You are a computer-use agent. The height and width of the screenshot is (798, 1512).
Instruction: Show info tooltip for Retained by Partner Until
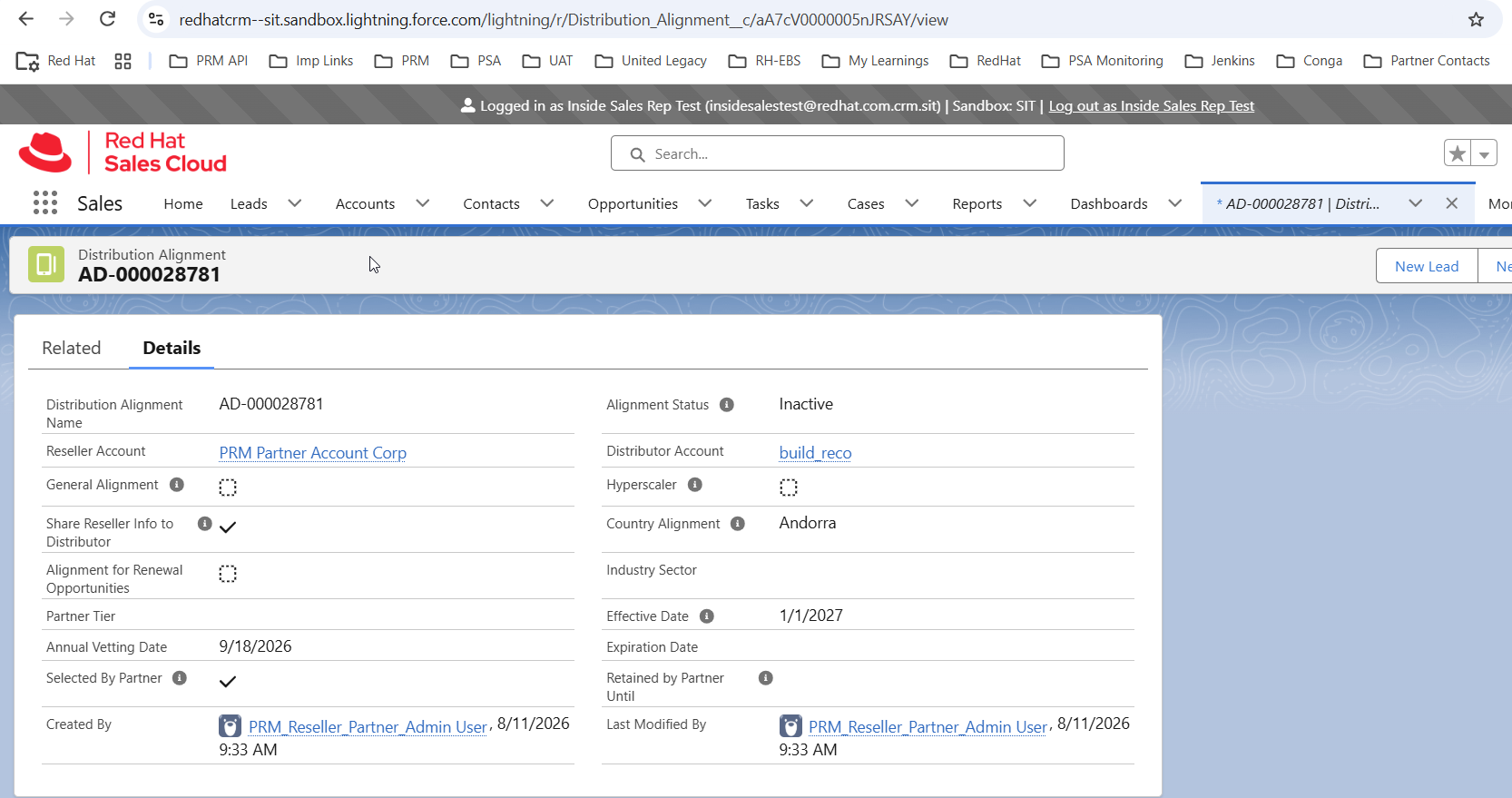(766, 678)
